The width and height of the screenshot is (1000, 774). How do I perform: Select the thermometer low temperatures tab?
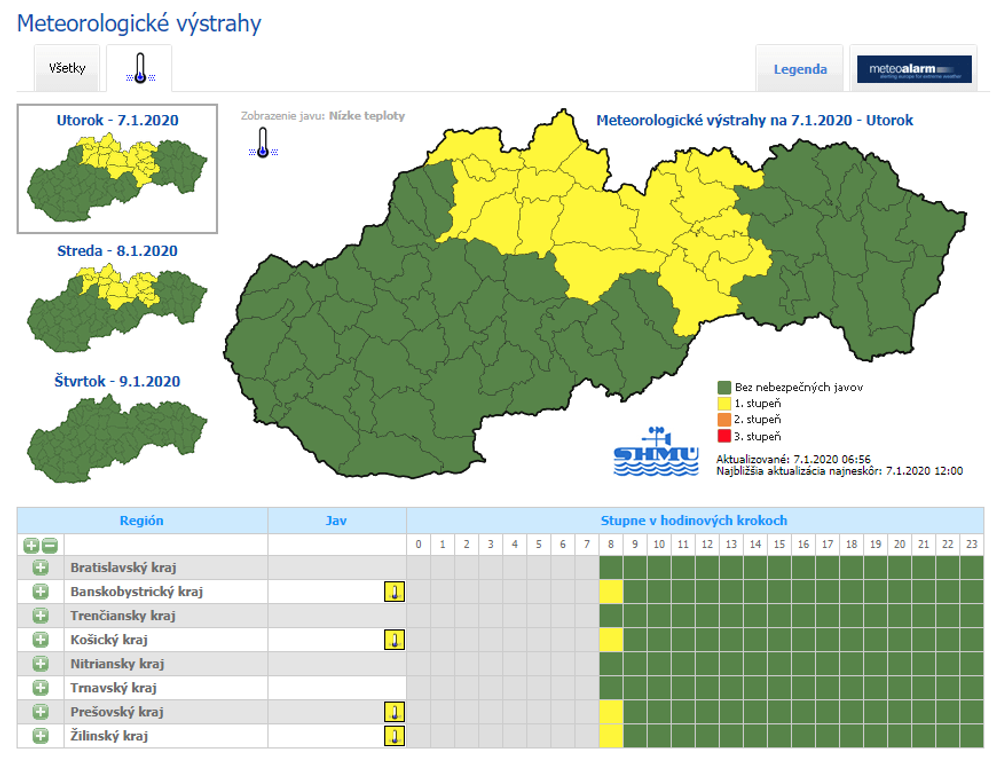tap(140, 69)
